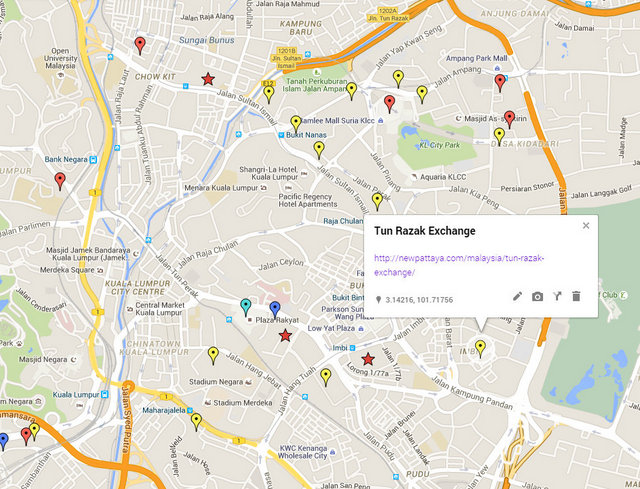Select the yellow pin below the popup pointer
The height and width of the screenshot is (489, 640).
pyautogui.click(x=480, y=349)
